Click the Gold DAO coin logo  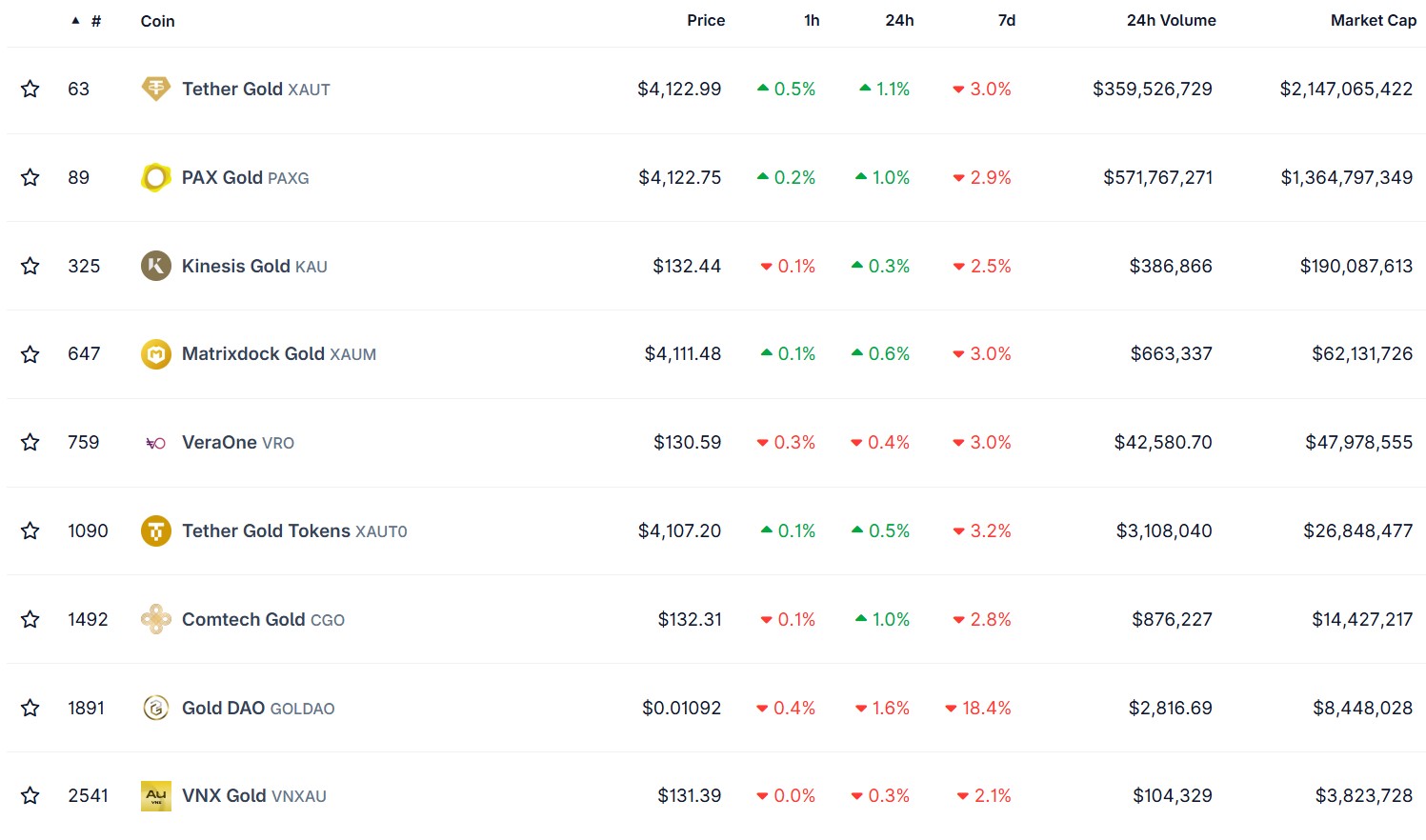(155, 708)
